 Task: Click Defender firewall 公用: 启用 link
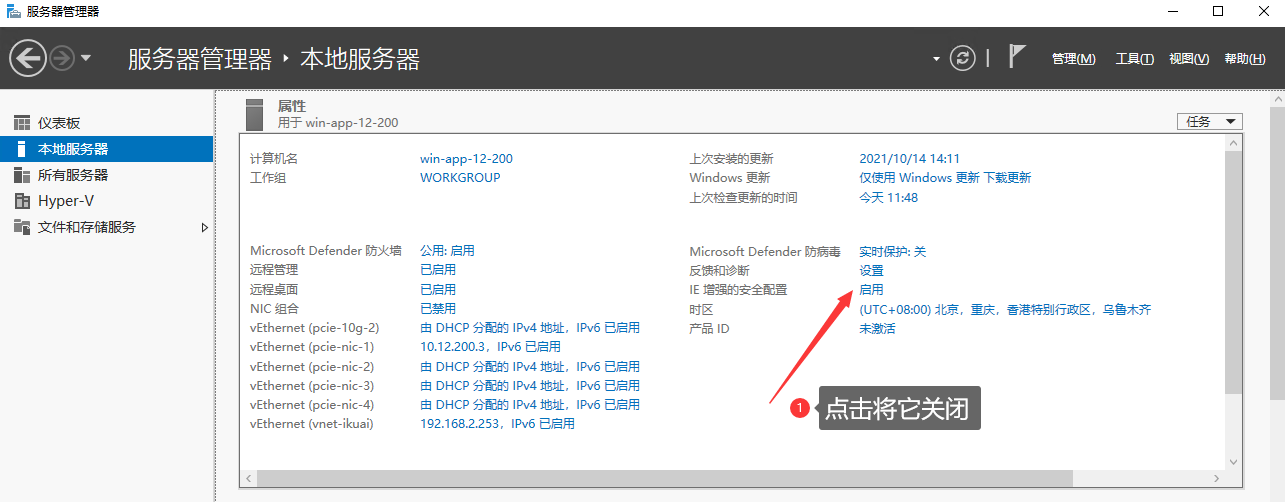point(447,251)
